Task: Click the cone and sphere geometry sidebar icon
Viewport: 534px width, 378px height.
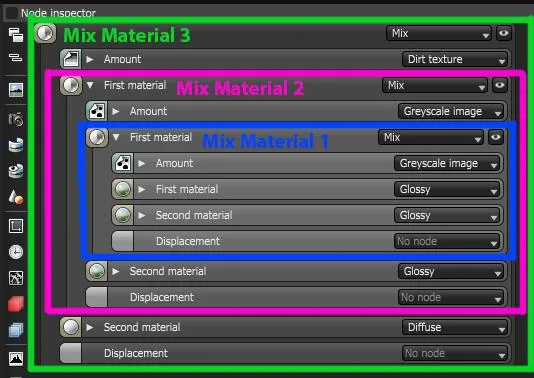Action: [16, 197]
